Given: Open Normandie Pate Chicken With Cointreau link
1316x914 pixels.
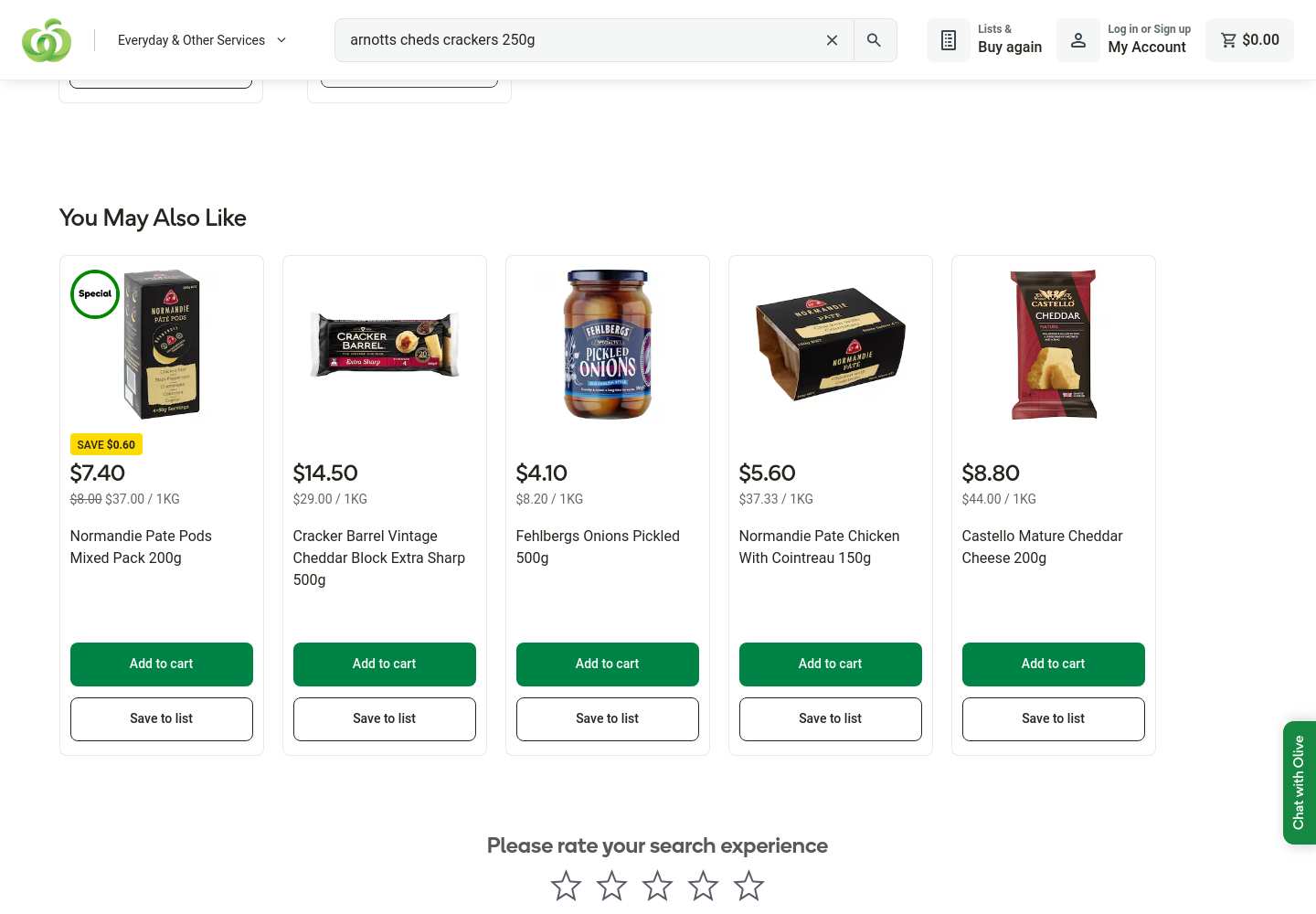Looking at the screenshot, I should (x=819, y=547).
